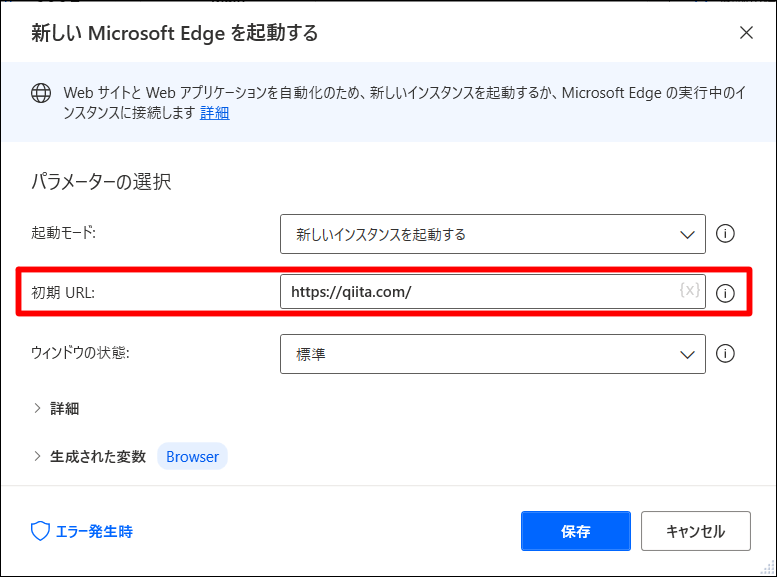The height and width of the screenshot is (577, 777).
Task: Open the 詳細 link in the description
Action: [x=215, y=113]
